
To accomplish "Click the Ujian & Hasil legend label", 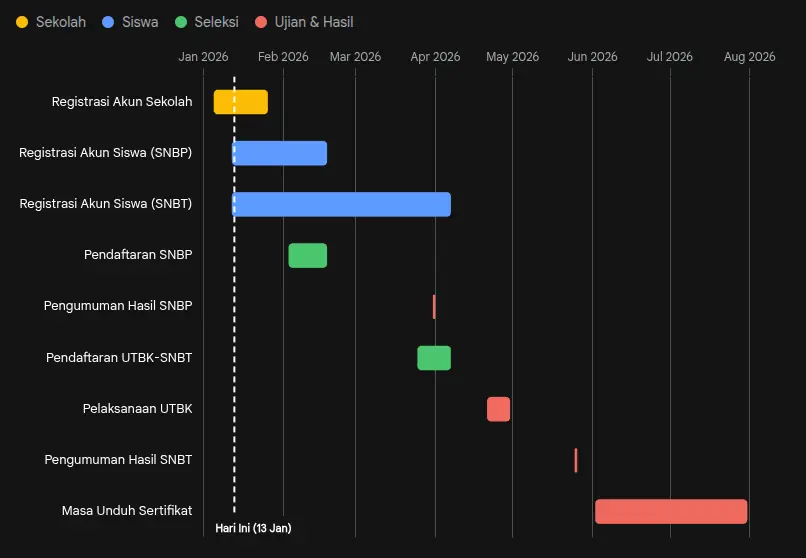I will 313,22.
